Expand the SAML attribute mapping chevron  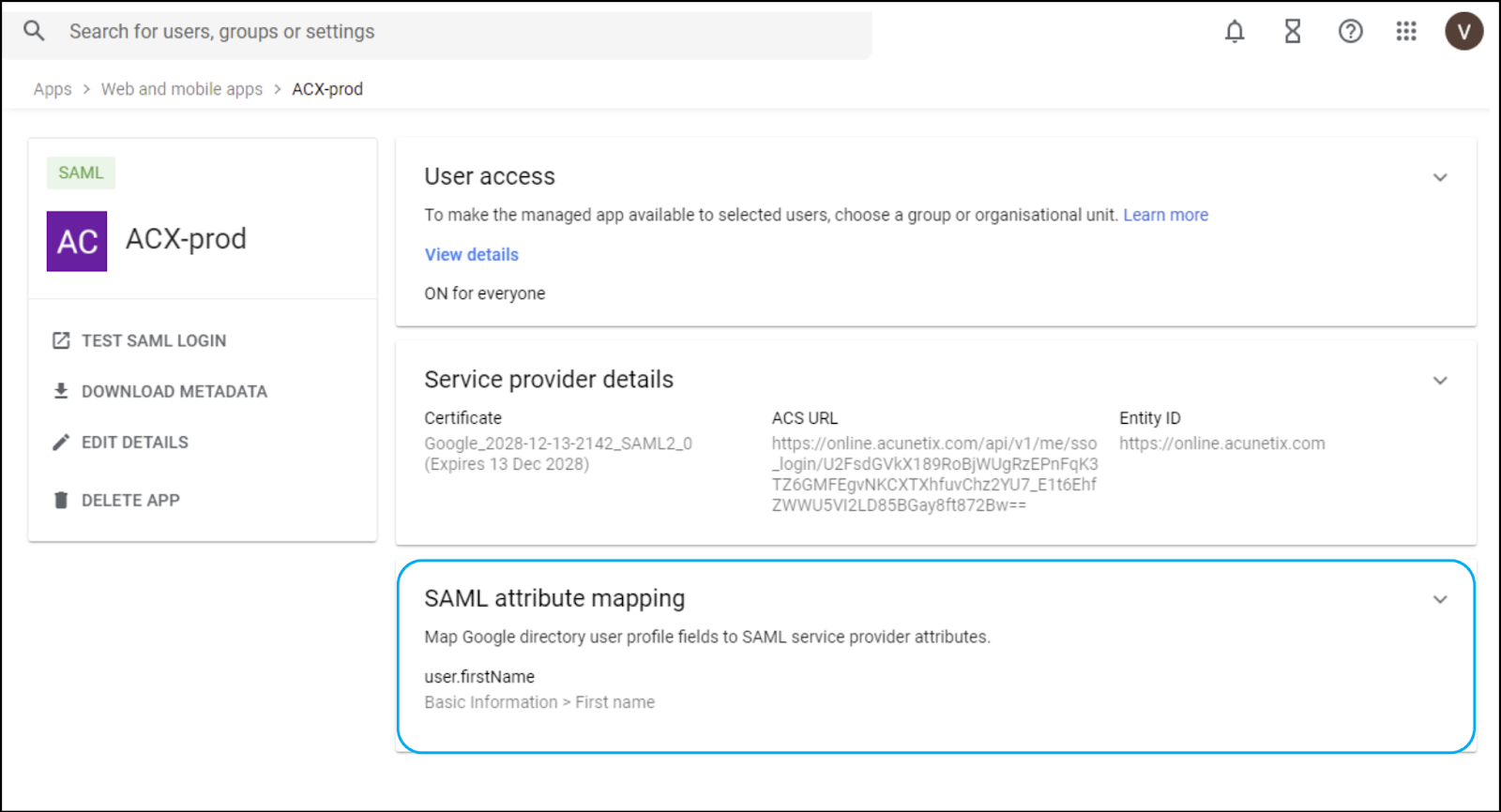tap(1440, 599)
